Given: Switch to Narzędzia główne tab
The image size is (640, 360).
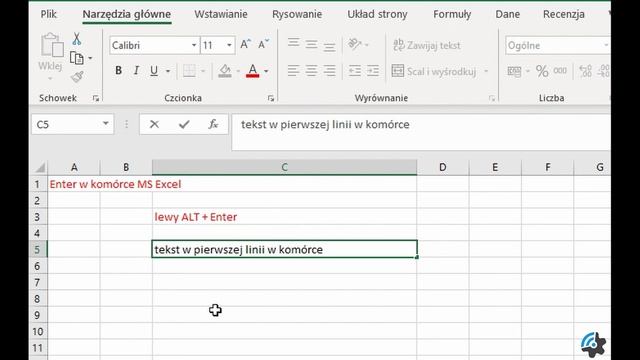Looking at the screenshot, I should 127,14.
